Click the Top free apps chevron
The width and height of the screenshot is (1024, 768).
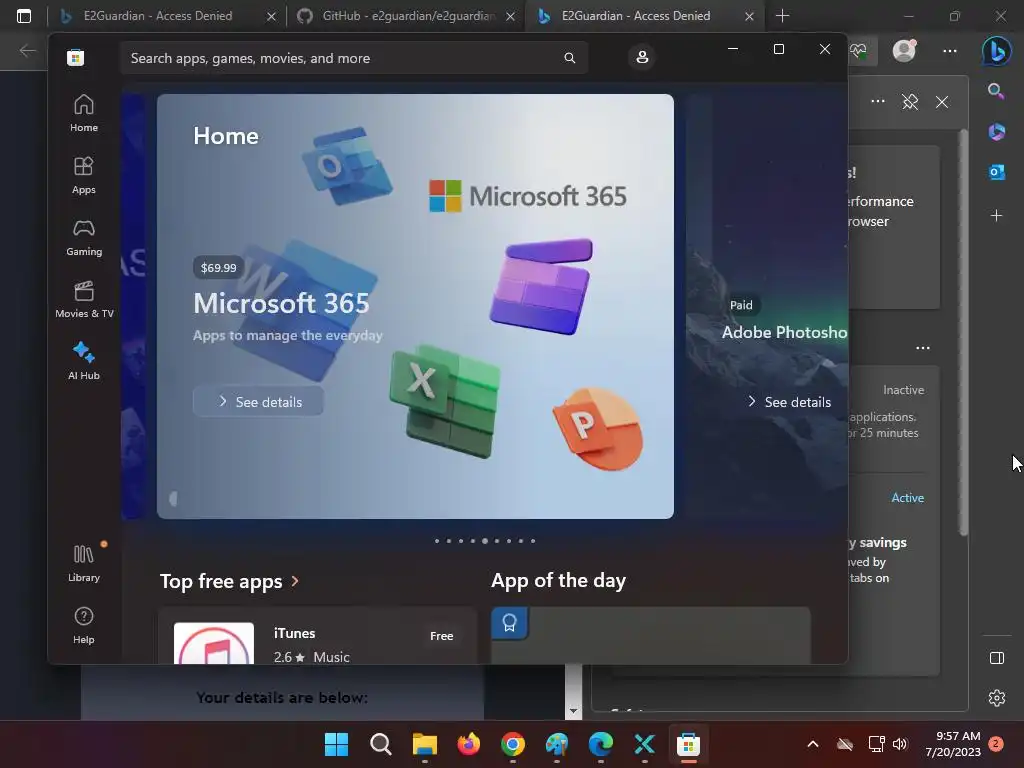(x=295, y=581)
